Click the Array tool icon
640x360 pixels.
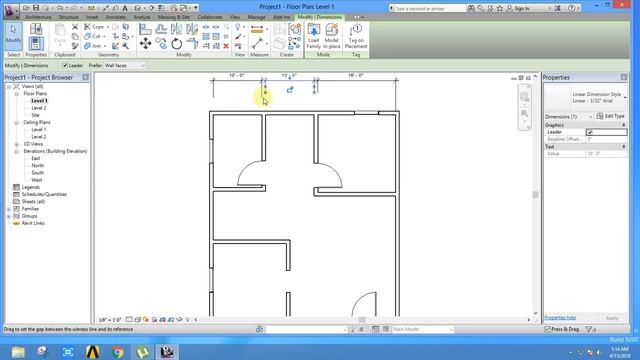pyautogui.click(x=206, y=36)
